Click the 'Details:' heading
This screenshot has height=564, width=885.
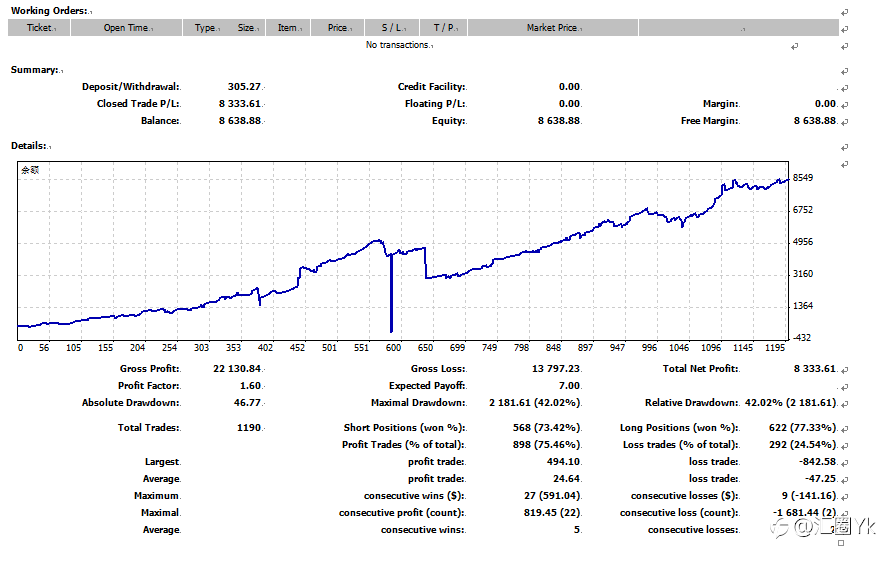click(29, 146)
